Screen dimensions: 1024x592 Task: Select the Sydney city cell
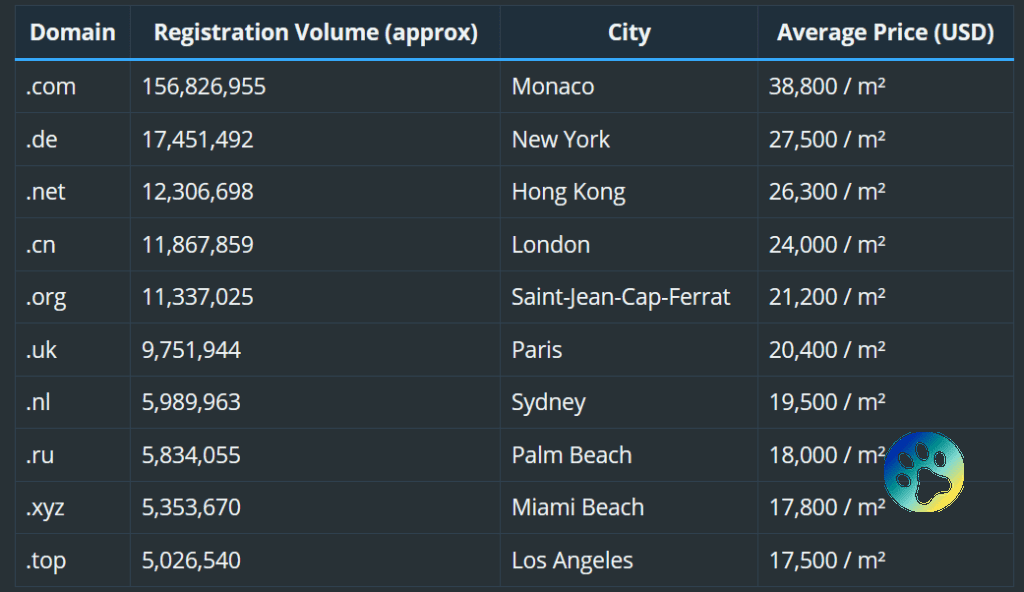pyautogui.click(x=549, y=403)
